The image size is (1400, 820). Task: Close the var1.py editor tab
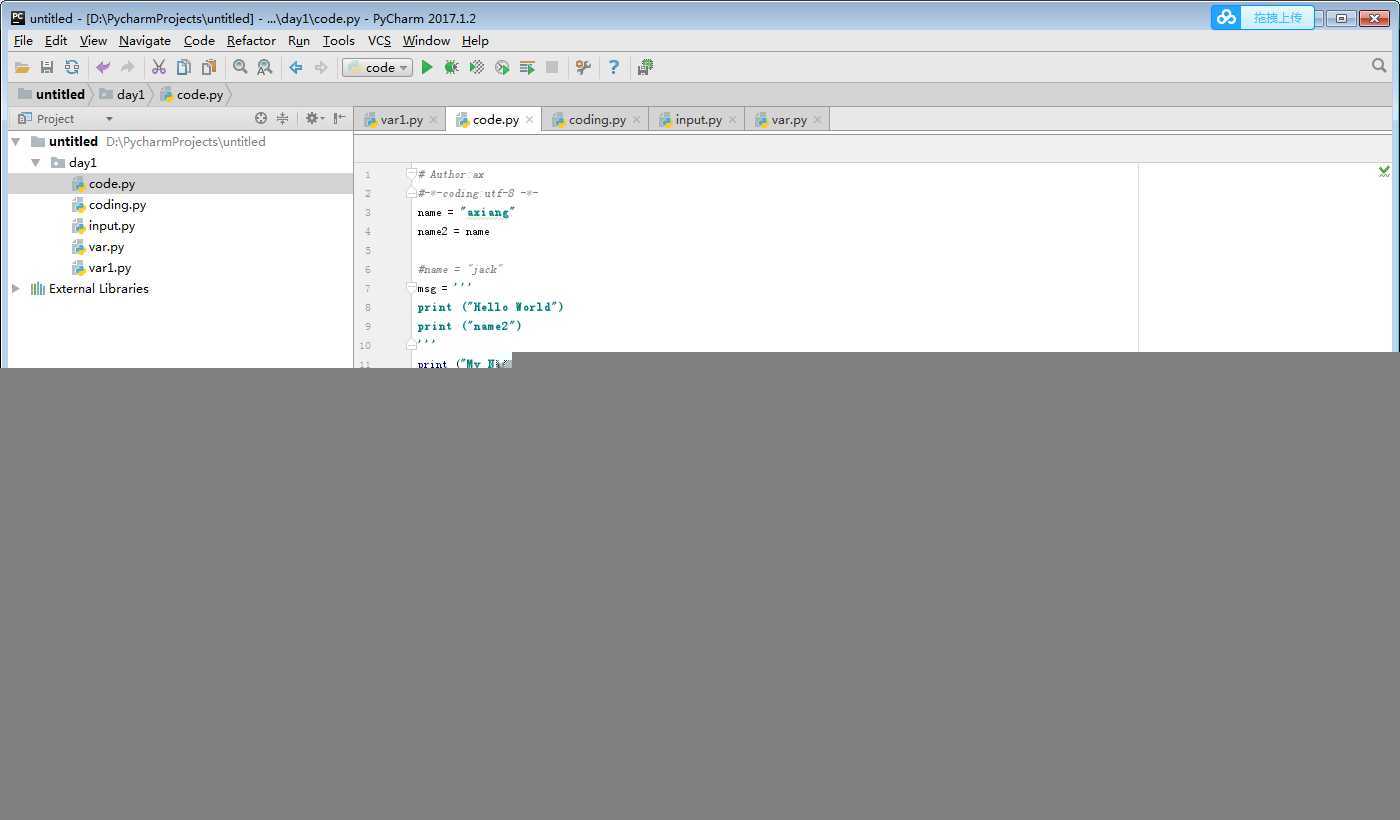tap(433, 119)
